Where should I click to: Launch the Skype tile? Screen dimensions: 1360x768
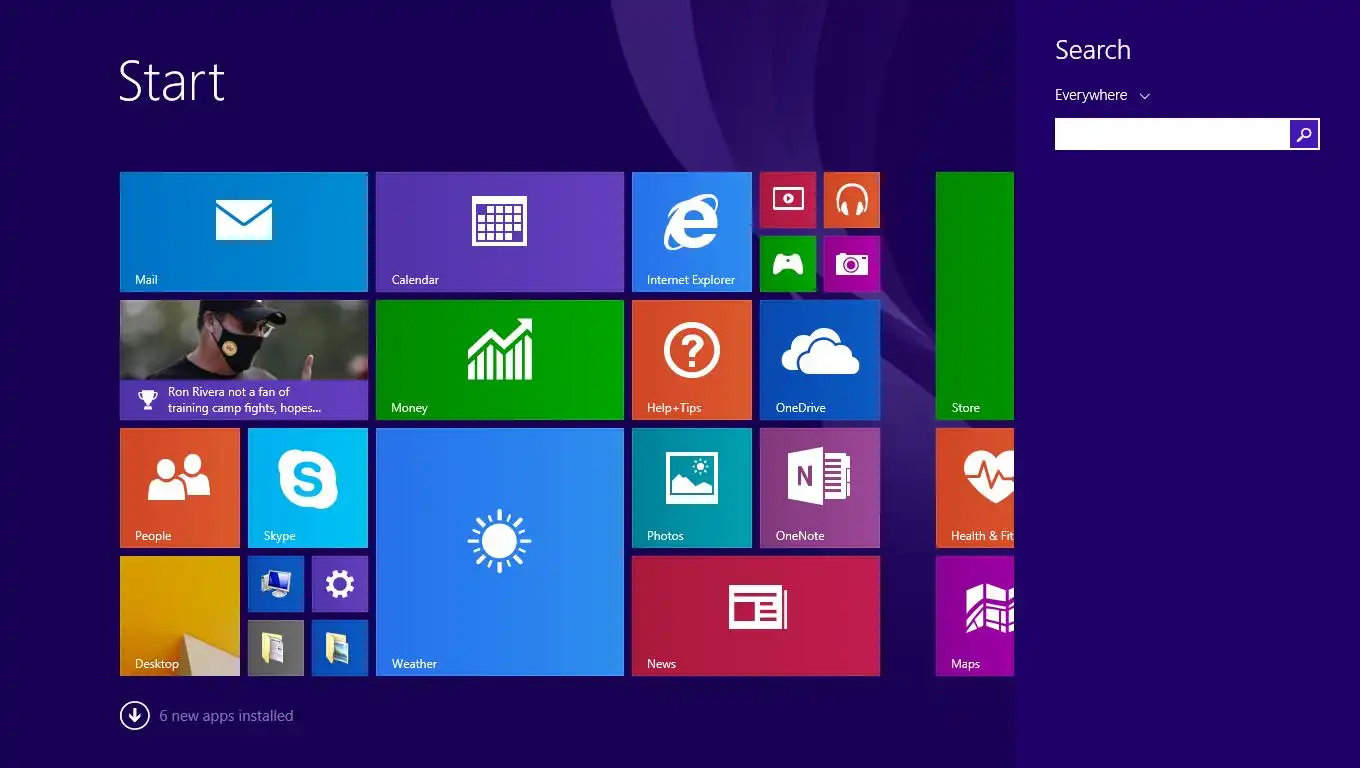click(308, 488)
